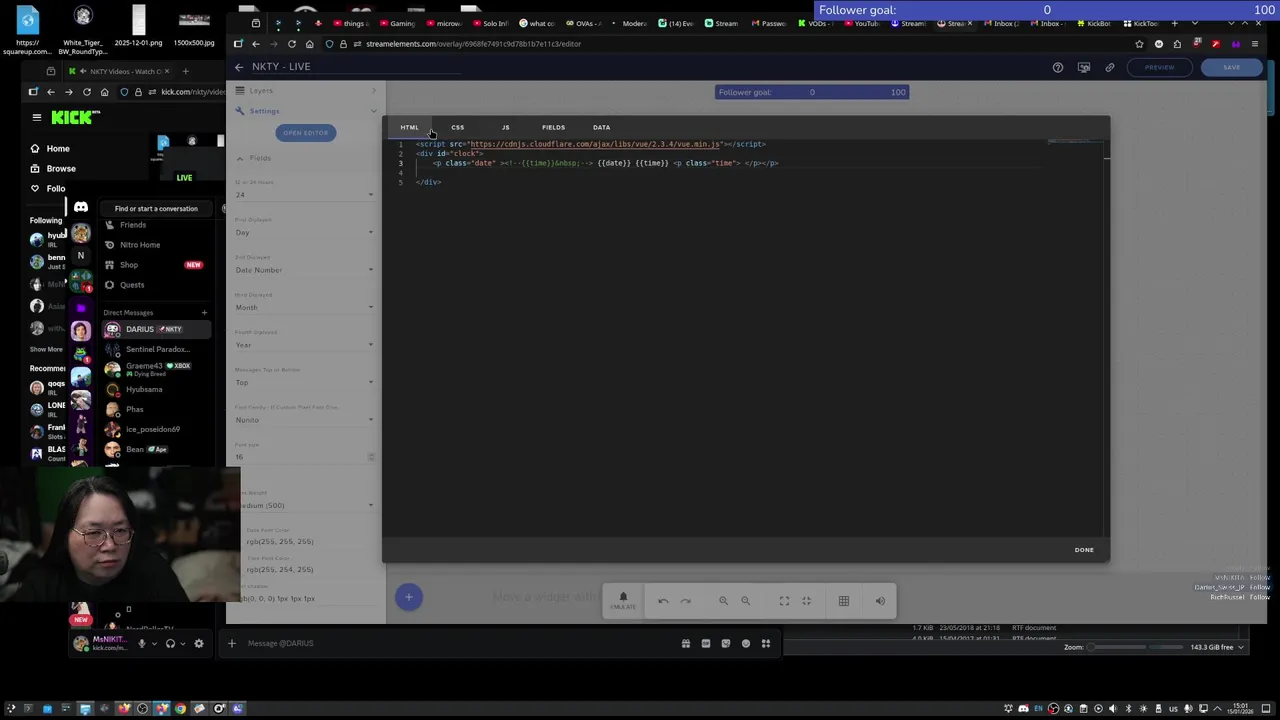The width and height of the screenshot is (1280, 720).
Task: Click the zoom out magnifier icon
Action: point(745,601)
